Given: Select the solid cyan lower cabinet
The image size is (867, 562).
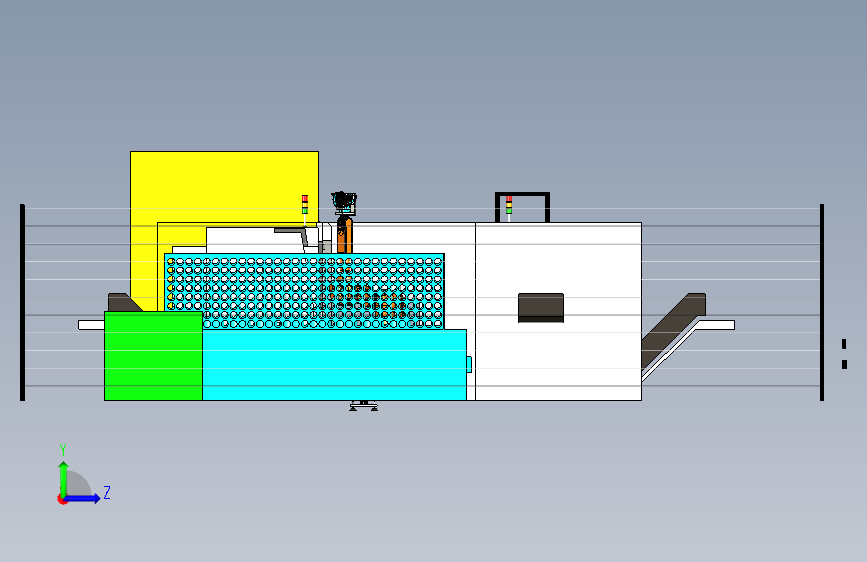Looking at the screenshot, I should (x=334, y=365).
